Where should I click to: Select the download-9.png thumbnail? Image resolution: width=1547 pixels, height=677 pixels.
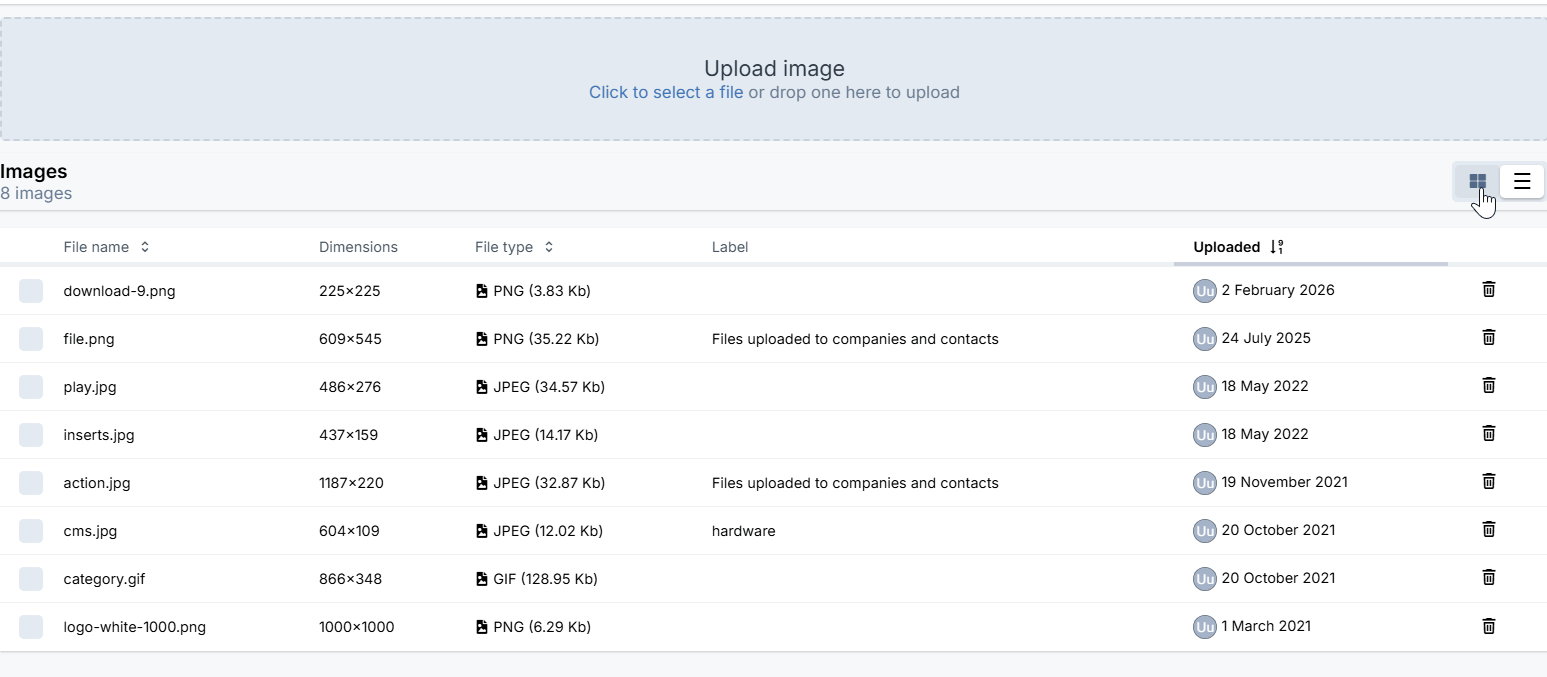click(31, 291)
